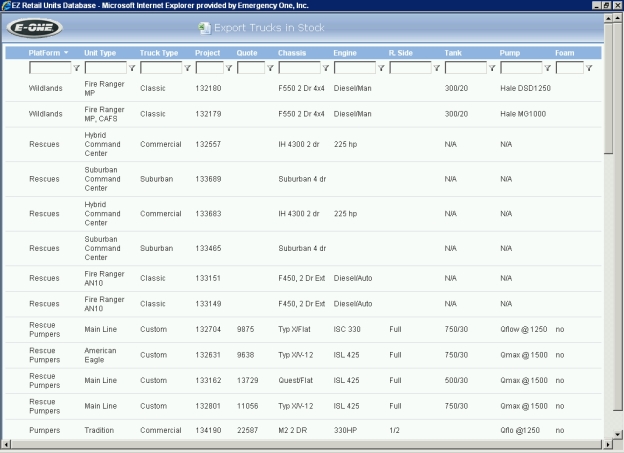This screenshot has width=624, height=453.
Task: Click Tradition unit type cell
Action: (99, 430)
